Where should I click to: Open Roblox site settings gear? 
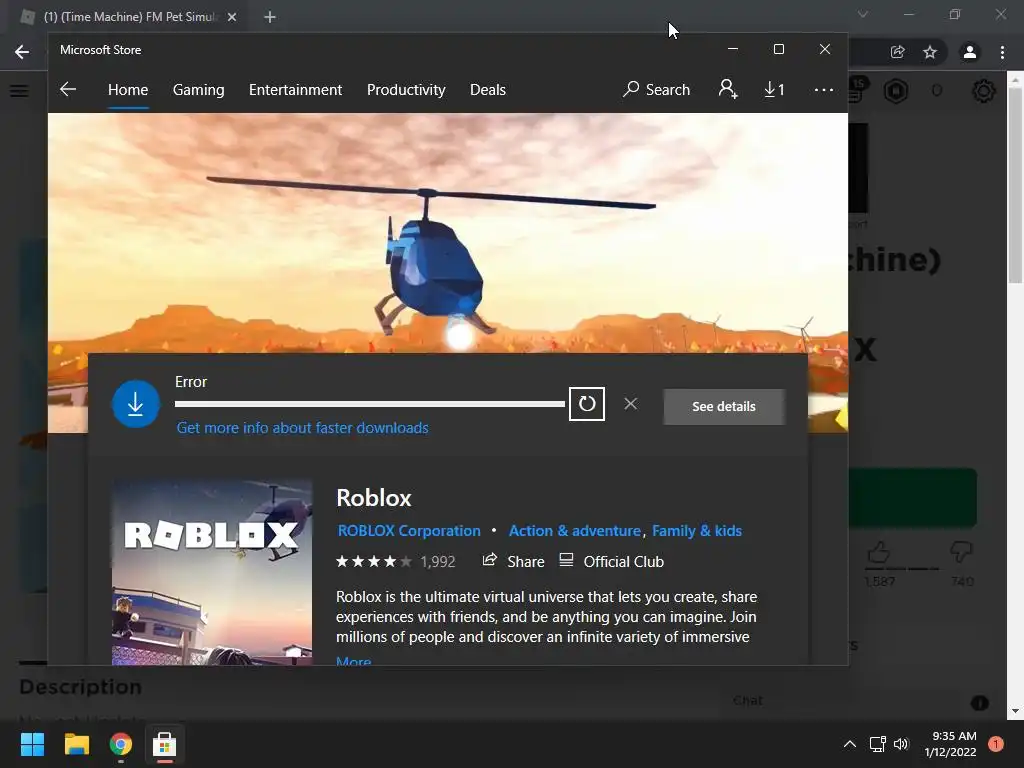(x=984, y=91)
